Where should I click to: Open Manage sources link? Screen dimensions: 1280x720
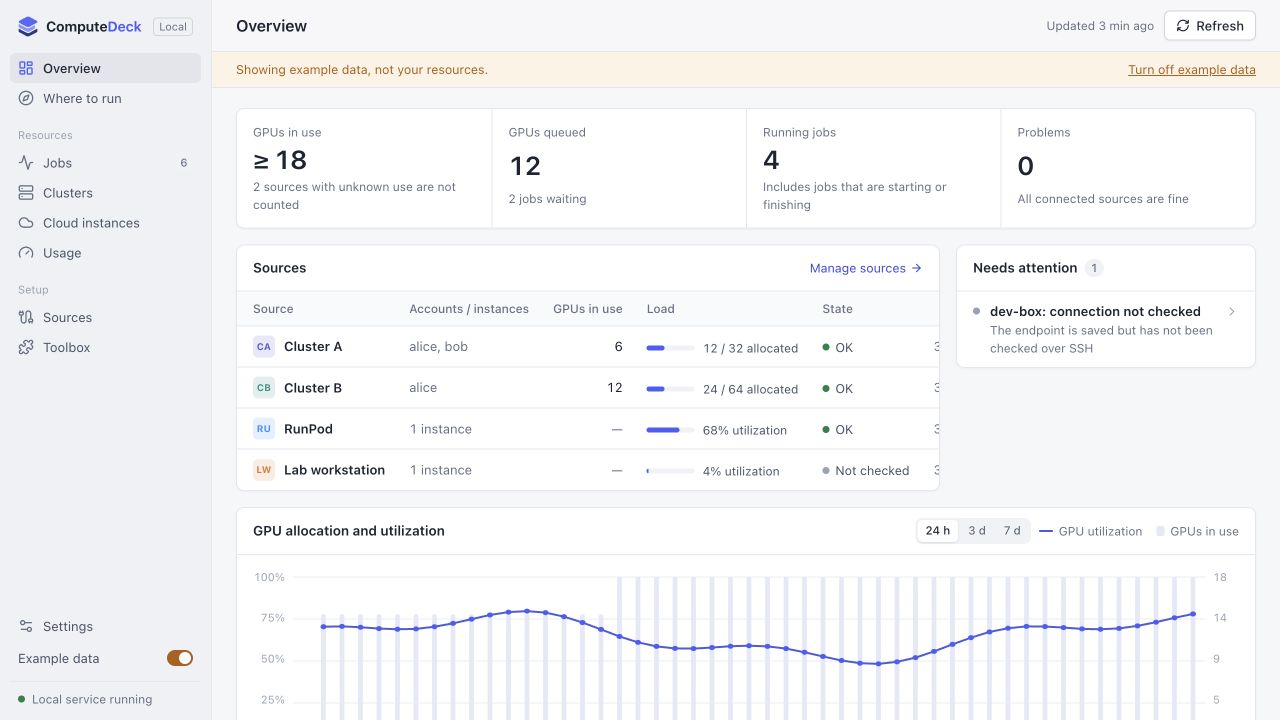pos(866,268)
